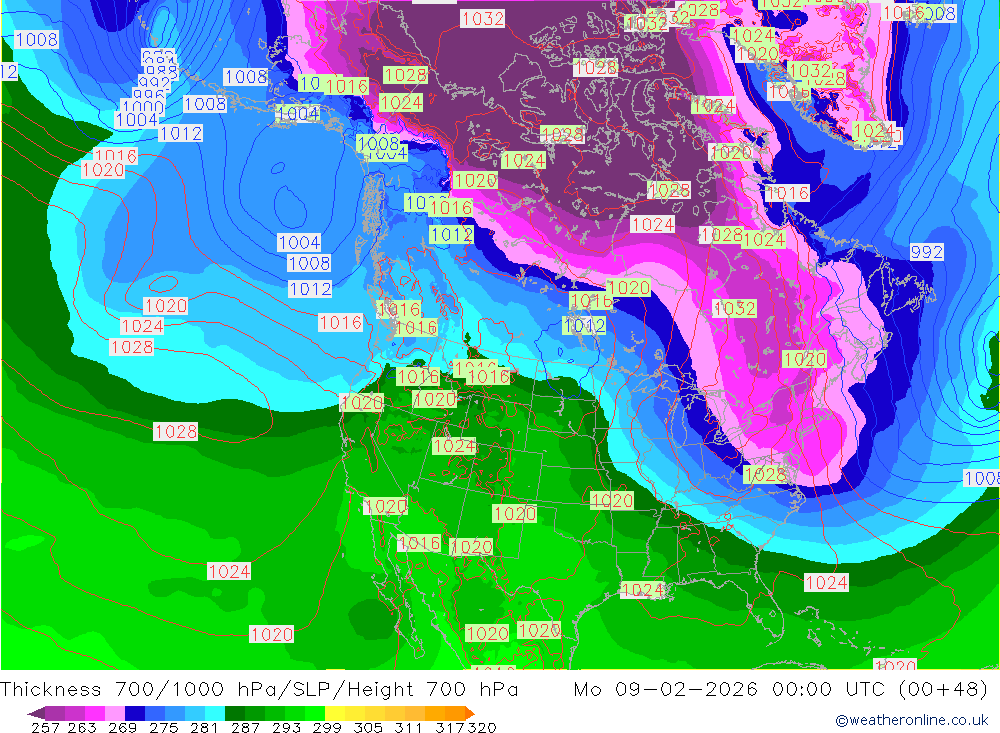Click the 1016 label over Baja California
This screenshot has height=733, width=1000.
(x=419, y=543)
